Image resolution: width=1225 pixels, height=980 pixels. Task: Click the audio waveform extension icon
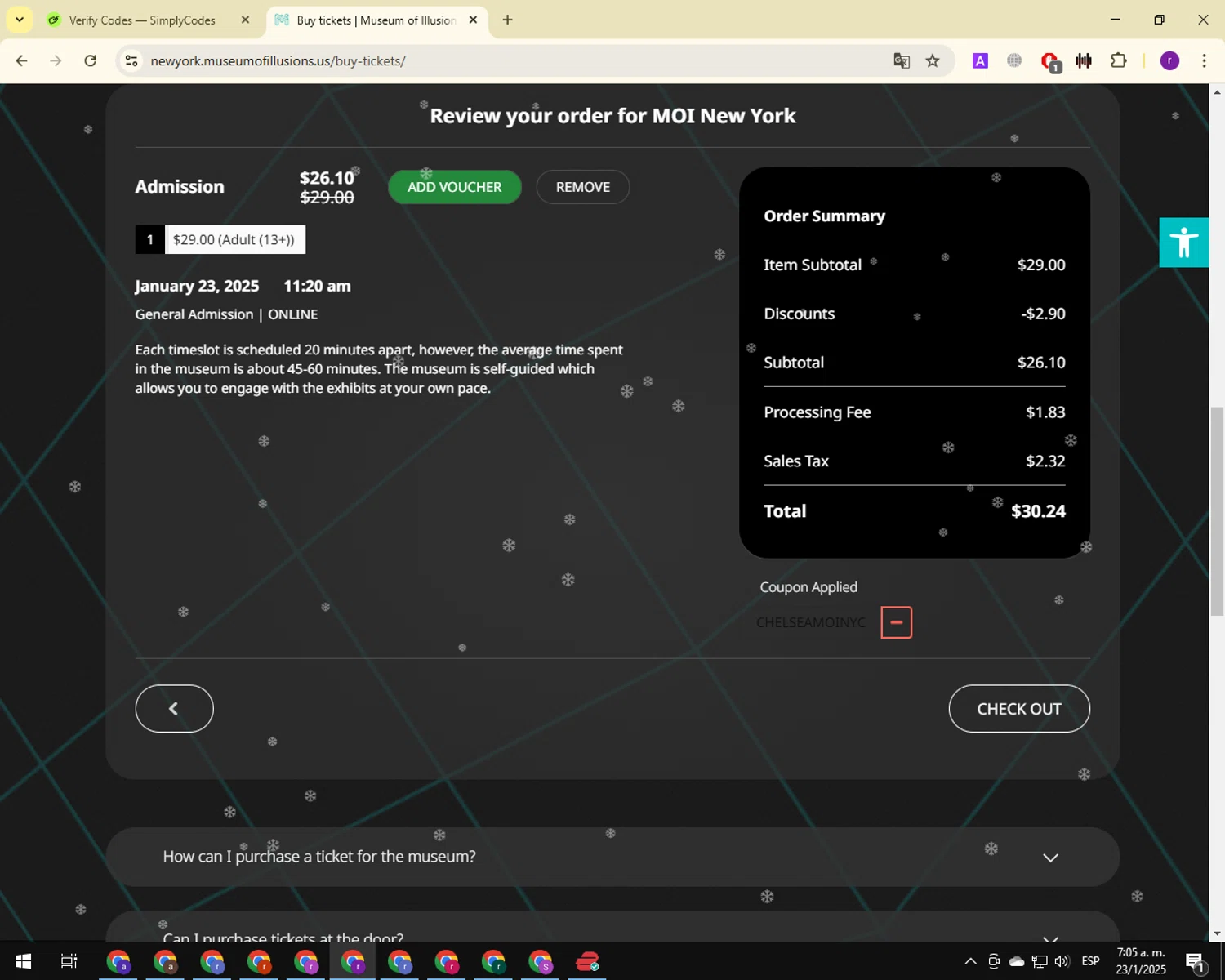pos(1084,60)
